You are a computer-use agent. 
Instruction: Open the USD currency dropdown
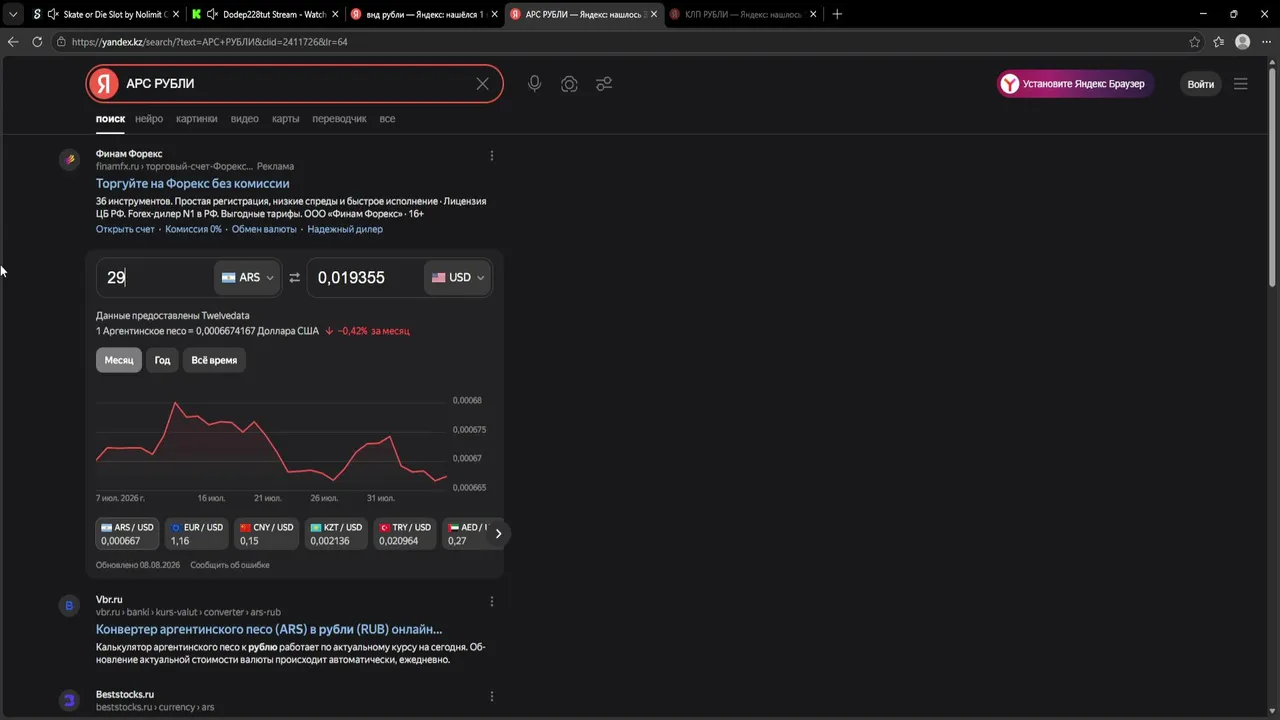coord(458,278)
